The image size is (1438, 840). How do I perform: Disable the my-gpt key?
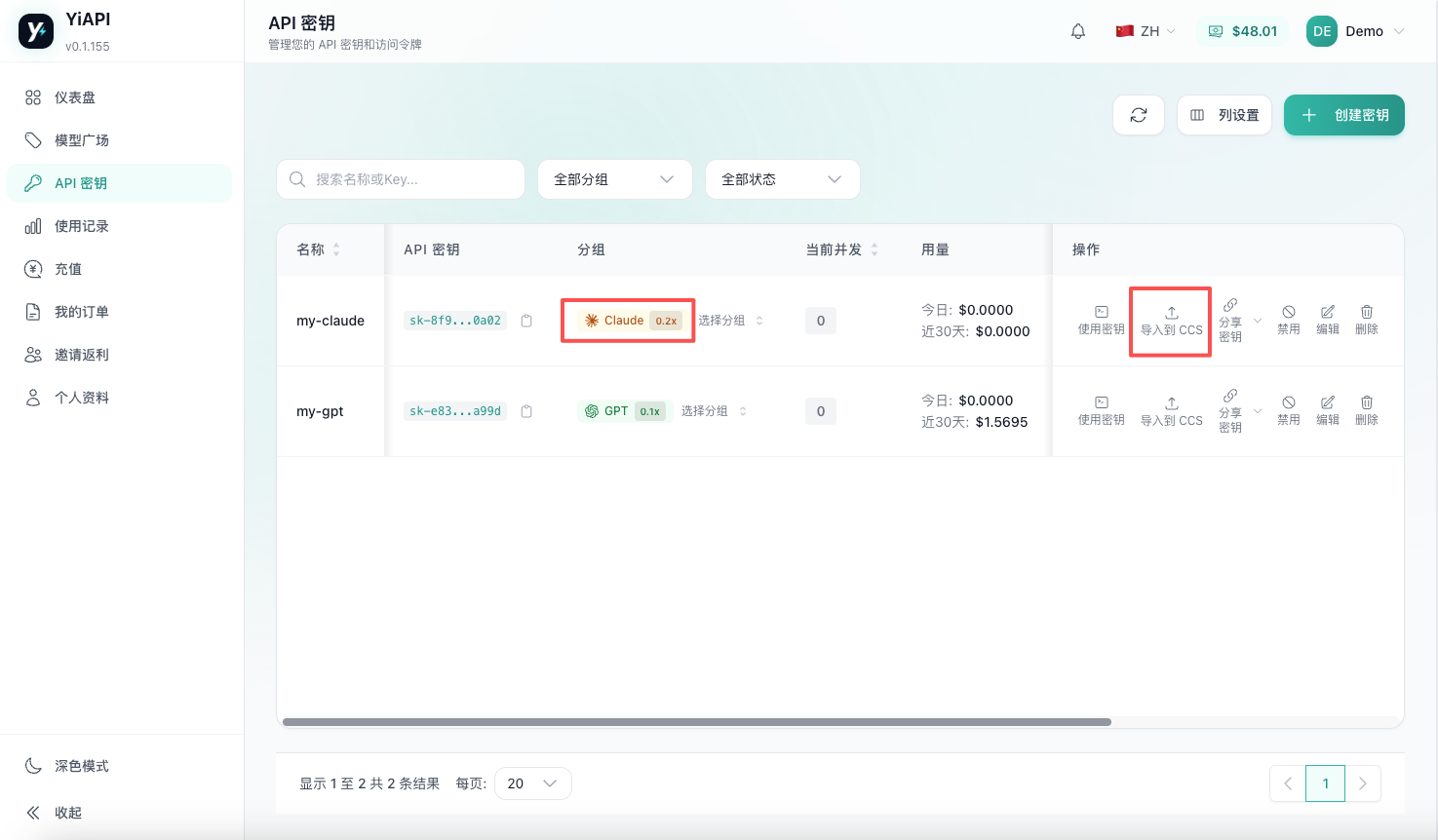tap(1289, 411)
